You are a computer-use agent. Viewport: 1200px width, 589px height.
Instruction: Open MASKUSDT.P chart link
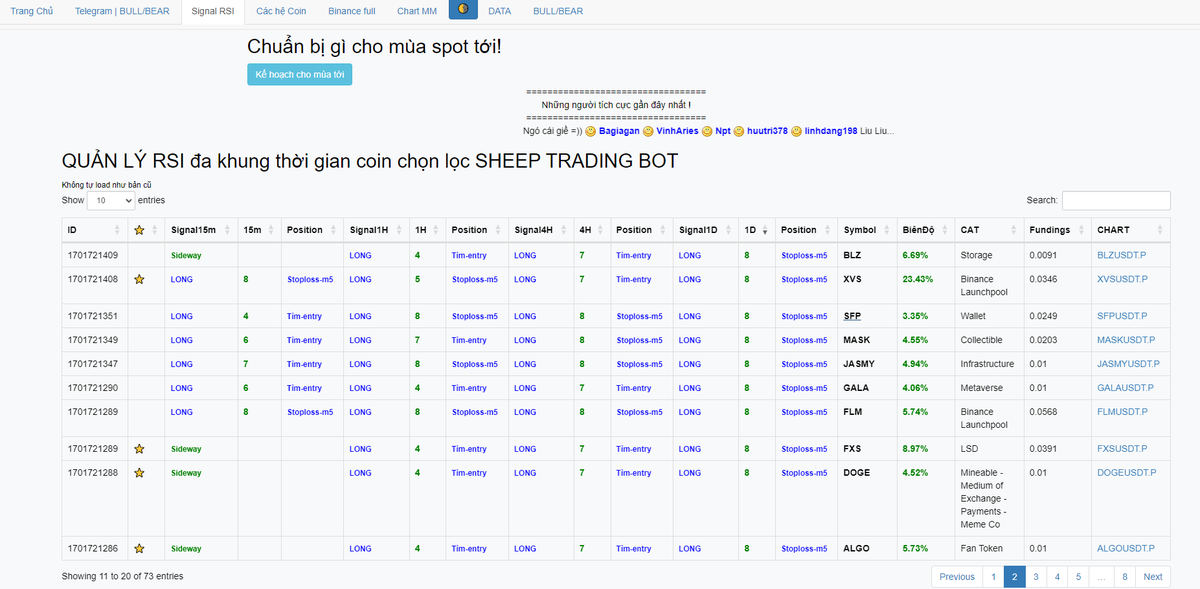click(1125, 340)
